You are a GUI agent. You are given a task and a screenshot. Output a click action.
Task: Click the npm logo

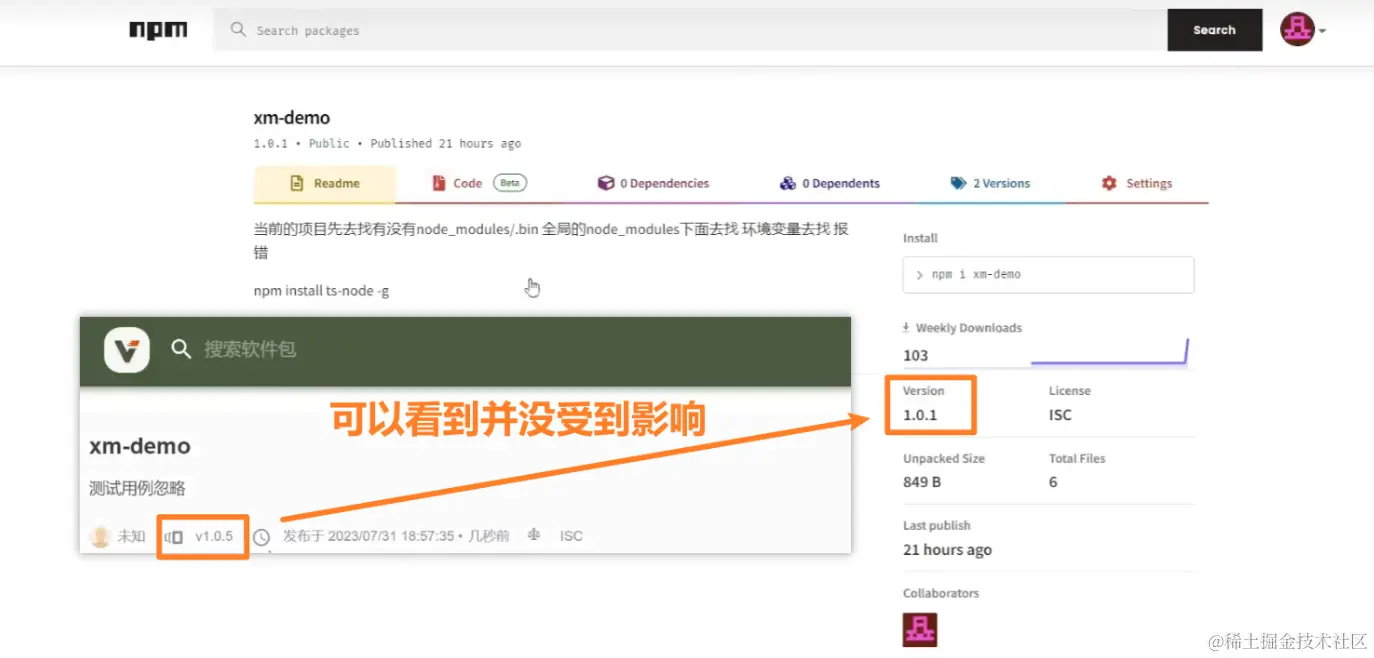pyautogui.click(x=158, y=30)
